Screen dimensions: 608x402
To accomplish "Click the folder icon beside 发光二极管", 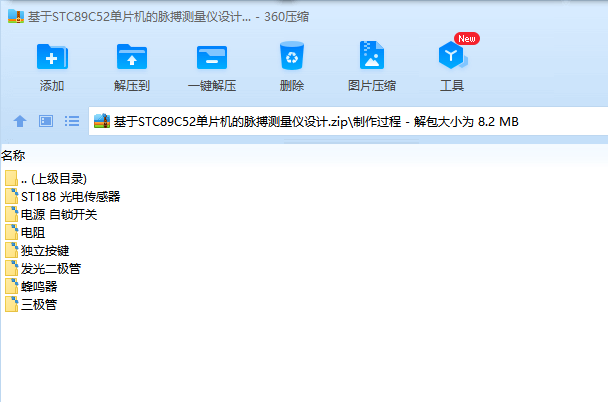I will pyautogui.click(x=12, y=268).
